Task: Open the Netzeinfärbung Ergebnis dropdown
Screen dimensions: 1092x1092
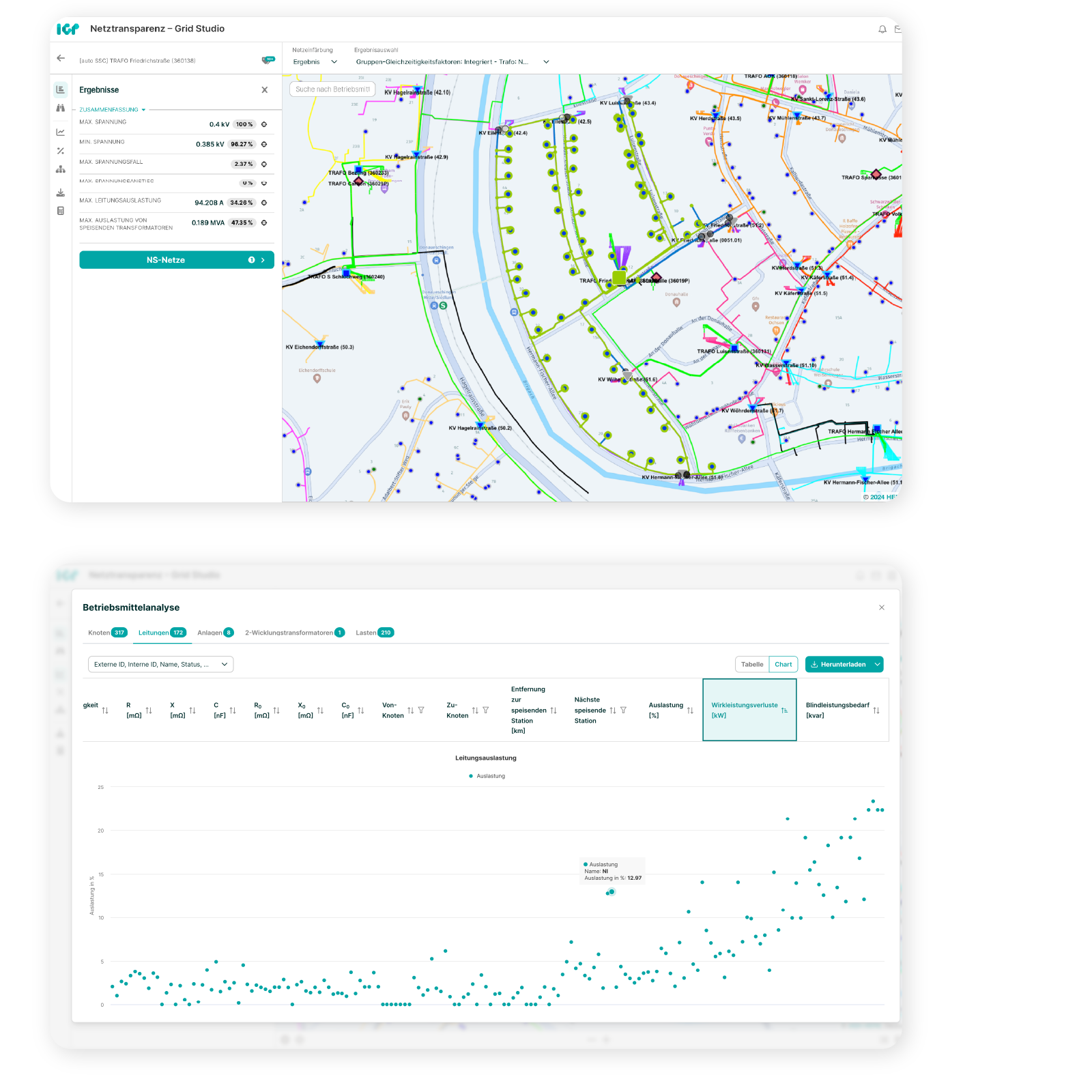Action: (315, 62)
